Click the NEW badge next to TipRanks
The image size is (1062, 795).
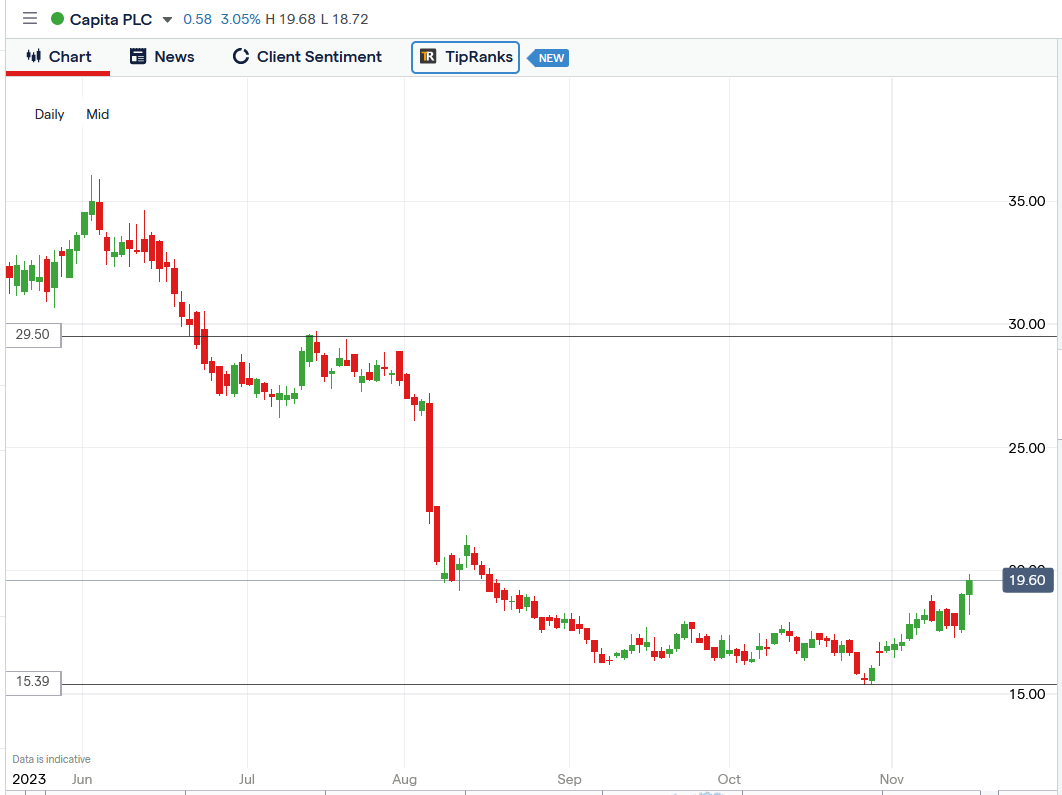point(548,58)
